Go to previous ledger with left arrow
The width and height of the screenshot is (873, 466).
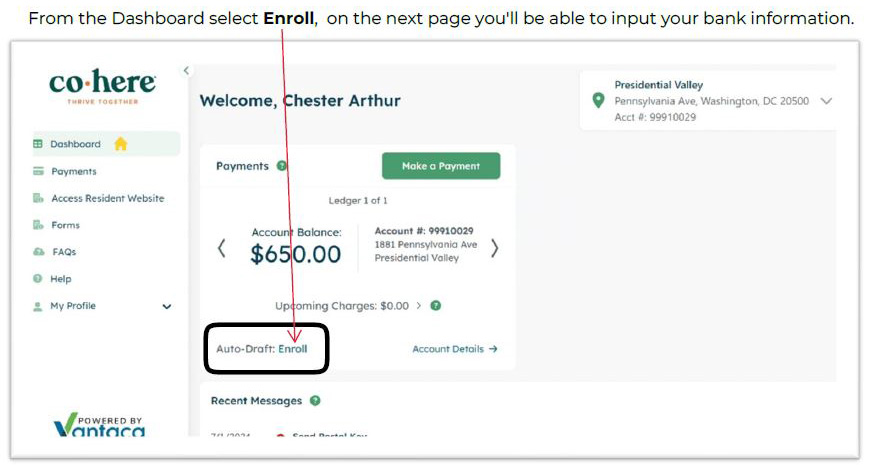tap(222, 248)
